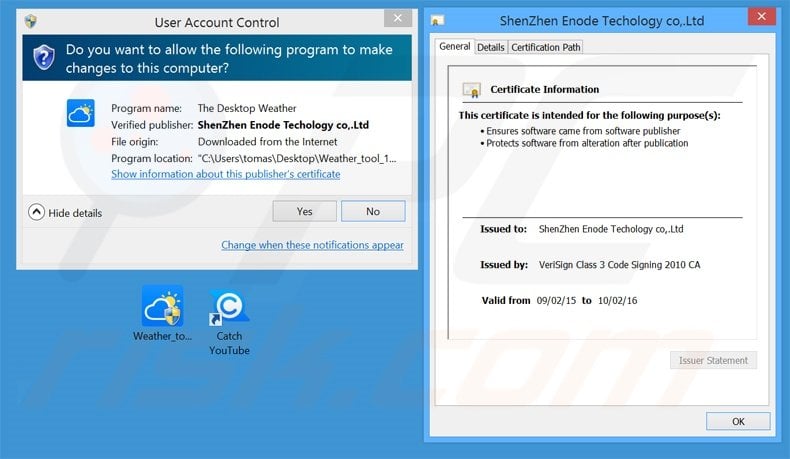
Task: Click verified publisher ShenZhen Enode Techology co,.Ltd
Action: point(283,125)
